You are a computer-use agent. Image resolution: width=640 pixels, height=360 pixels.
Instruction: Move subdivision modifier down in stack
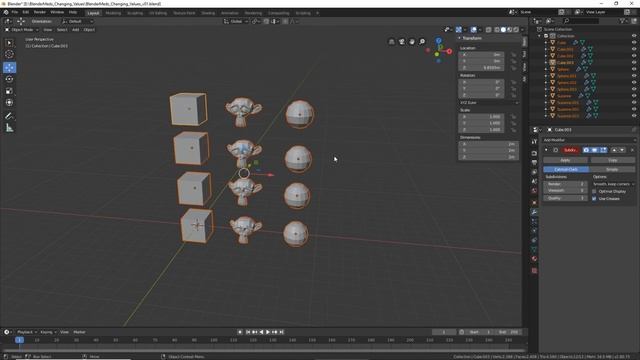[x=622, y=150]
